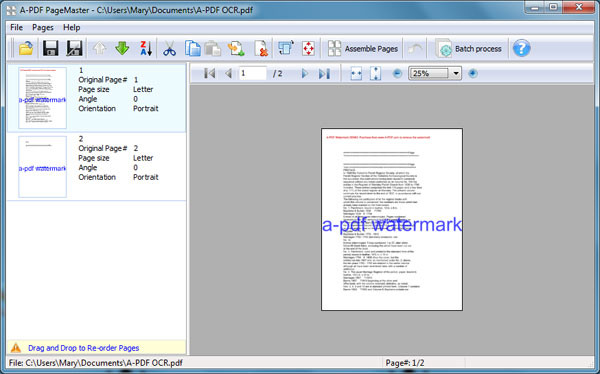Image resolution: width=600 pixels, height=374 pixels.
Task: Click page 2's 'Orientation' label
Action: [97, 177]
